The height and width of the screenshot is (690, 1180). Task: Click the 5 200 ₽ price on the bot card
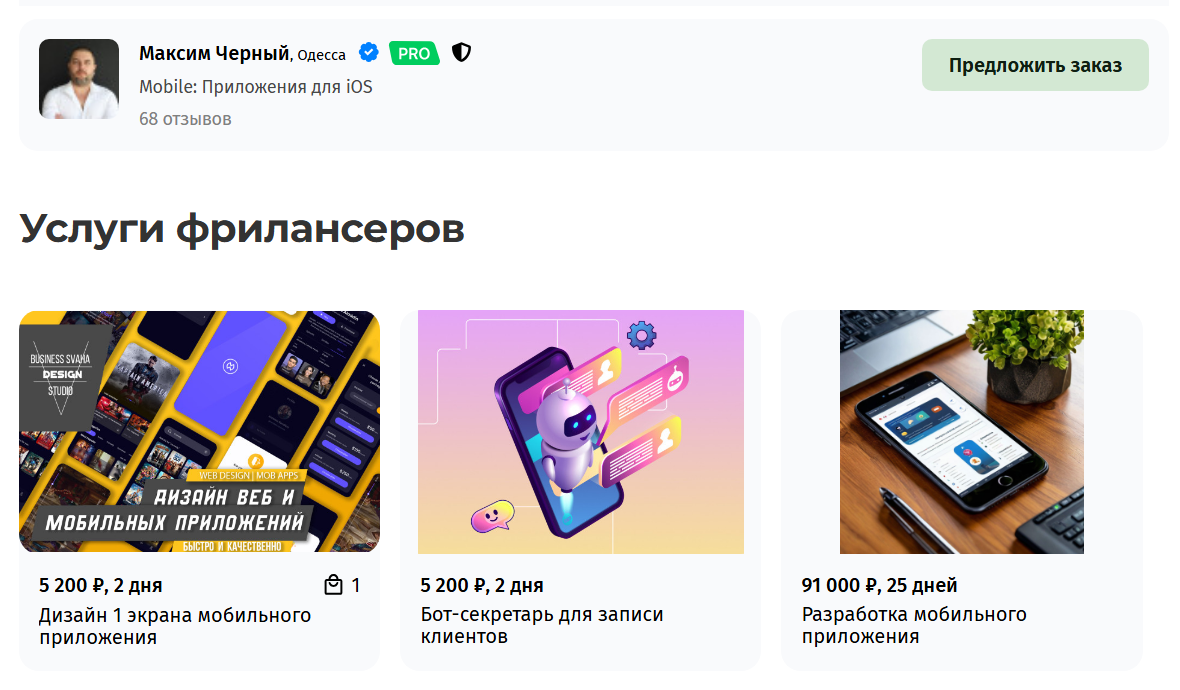pos(482,585)
